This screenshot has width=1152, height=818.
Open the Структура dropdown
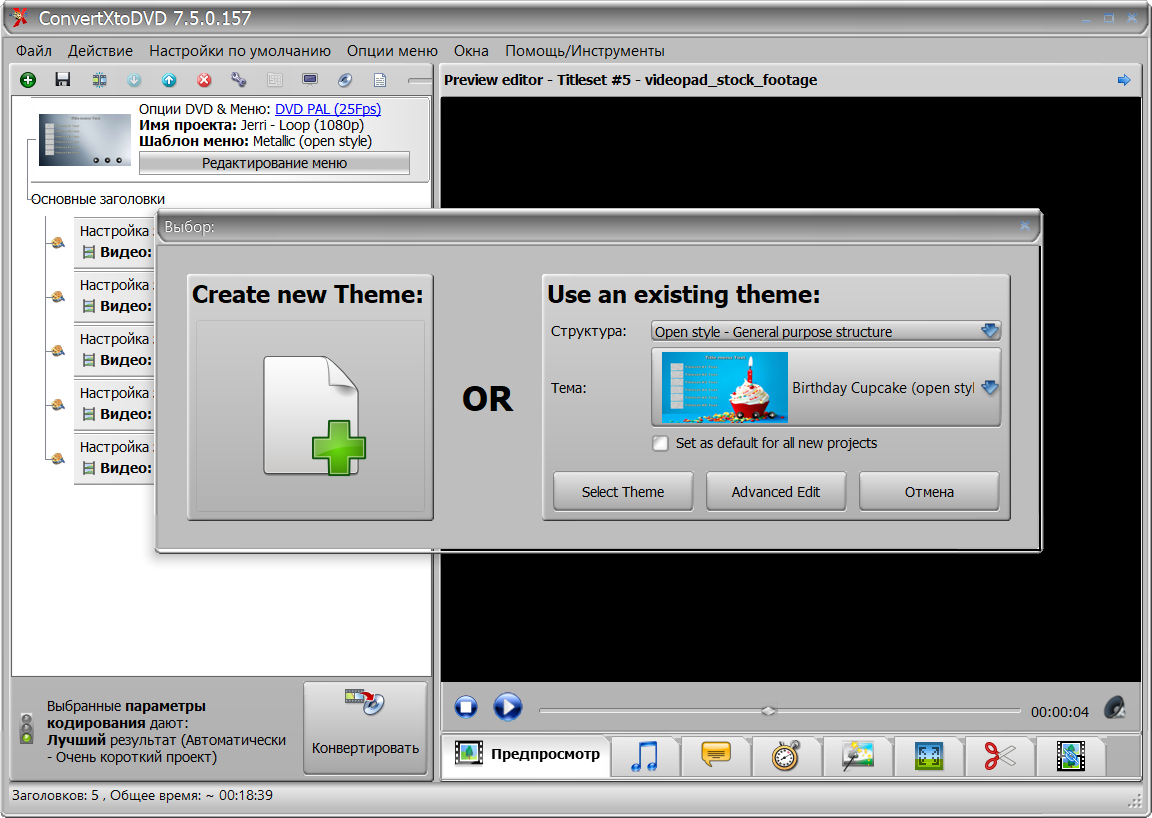point(826,331)
